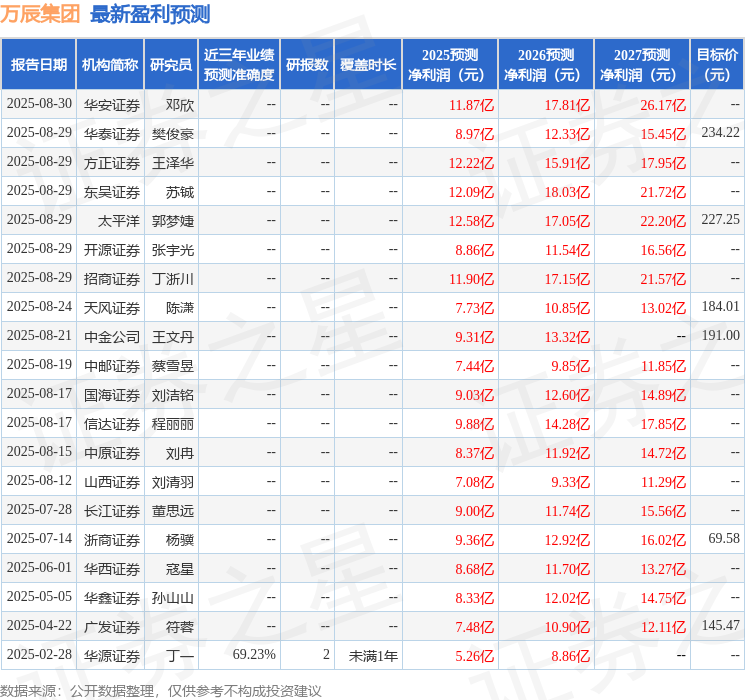Viewport: 745px width, 700px height.
Task: Select the 2027预测净利润 column header
Action: tap(642, 65)
